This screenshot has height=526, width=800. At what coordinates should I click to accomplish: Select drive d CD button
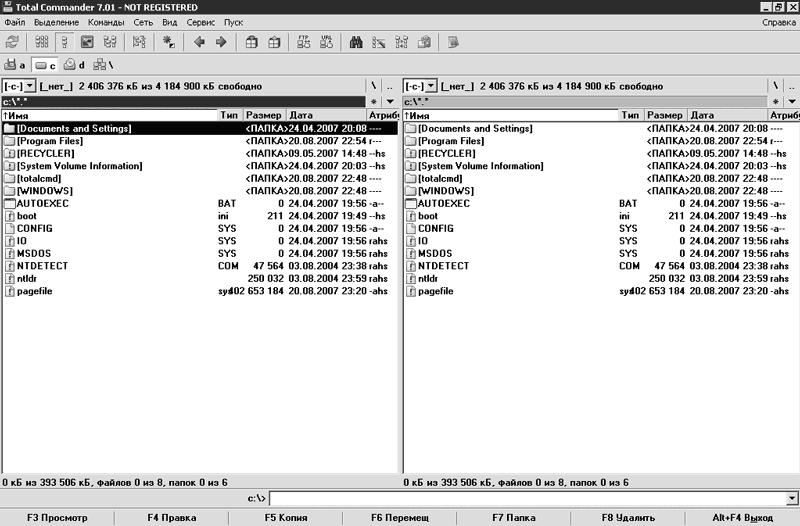(x=74, y=65)
